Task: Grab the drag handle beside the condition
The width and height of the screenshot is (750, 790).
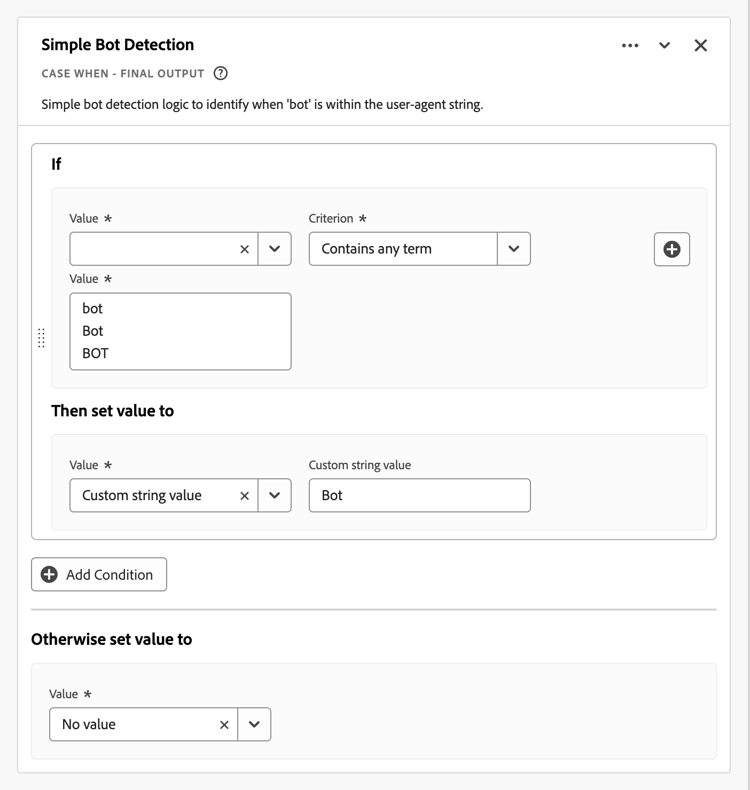Action: click(41, 338)
